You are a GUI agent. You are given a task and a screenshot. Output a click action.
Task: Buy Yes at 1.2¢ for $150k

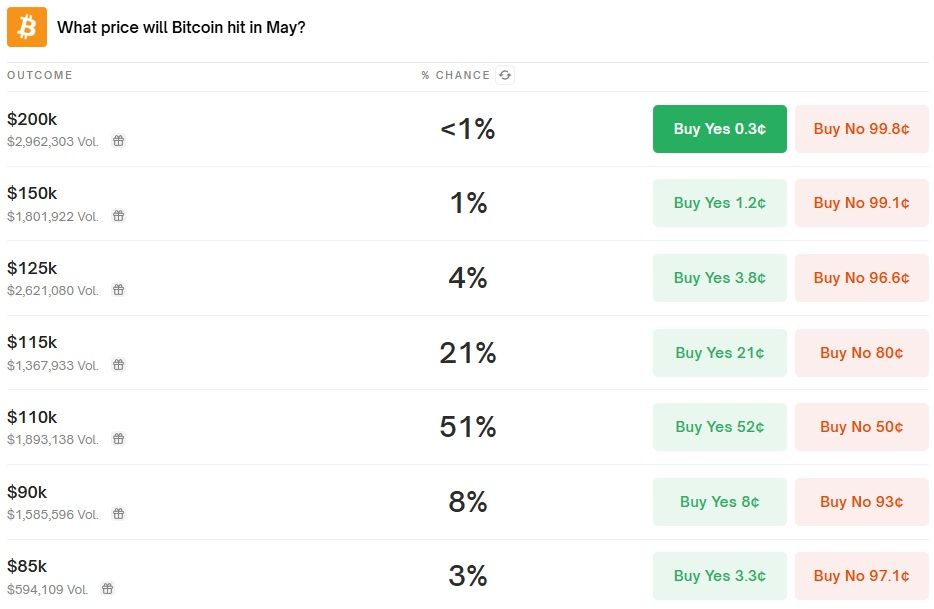coord(719,203)
